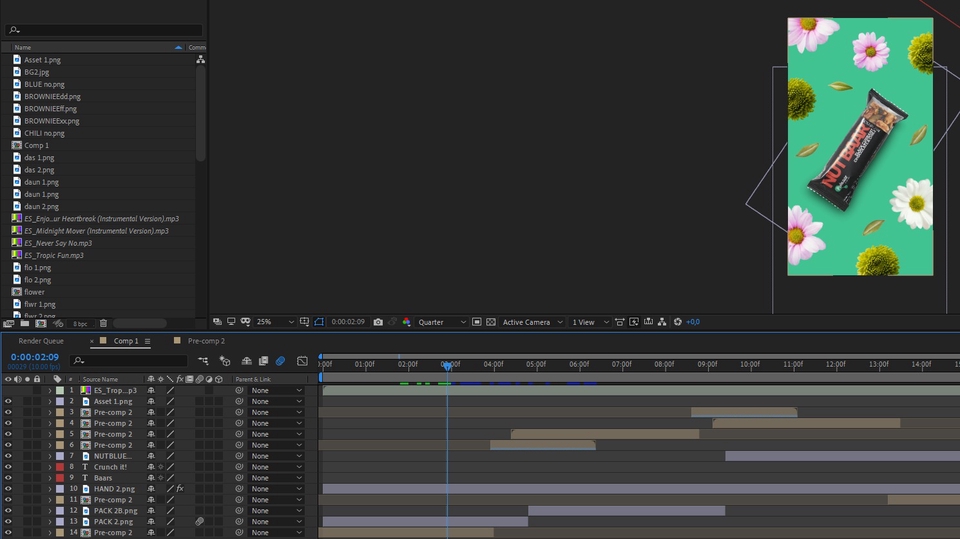This screenshot has height=539, width=960.
Task: Toggle mask view goggles icon
Action: coord(246,322)
